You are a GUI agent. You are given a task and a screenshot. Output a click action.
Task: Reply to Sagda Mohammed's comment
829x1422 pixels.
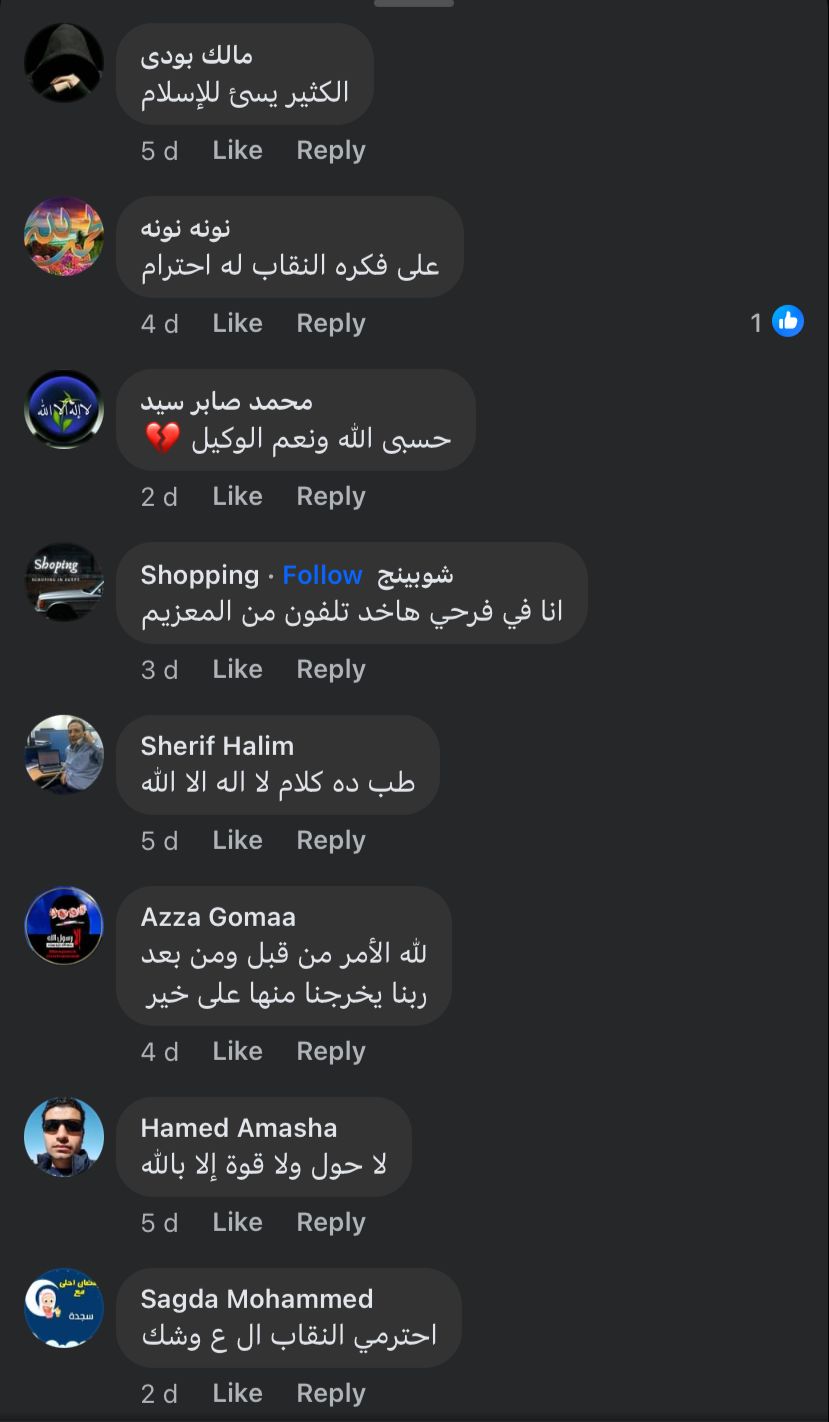[331, 1394]
